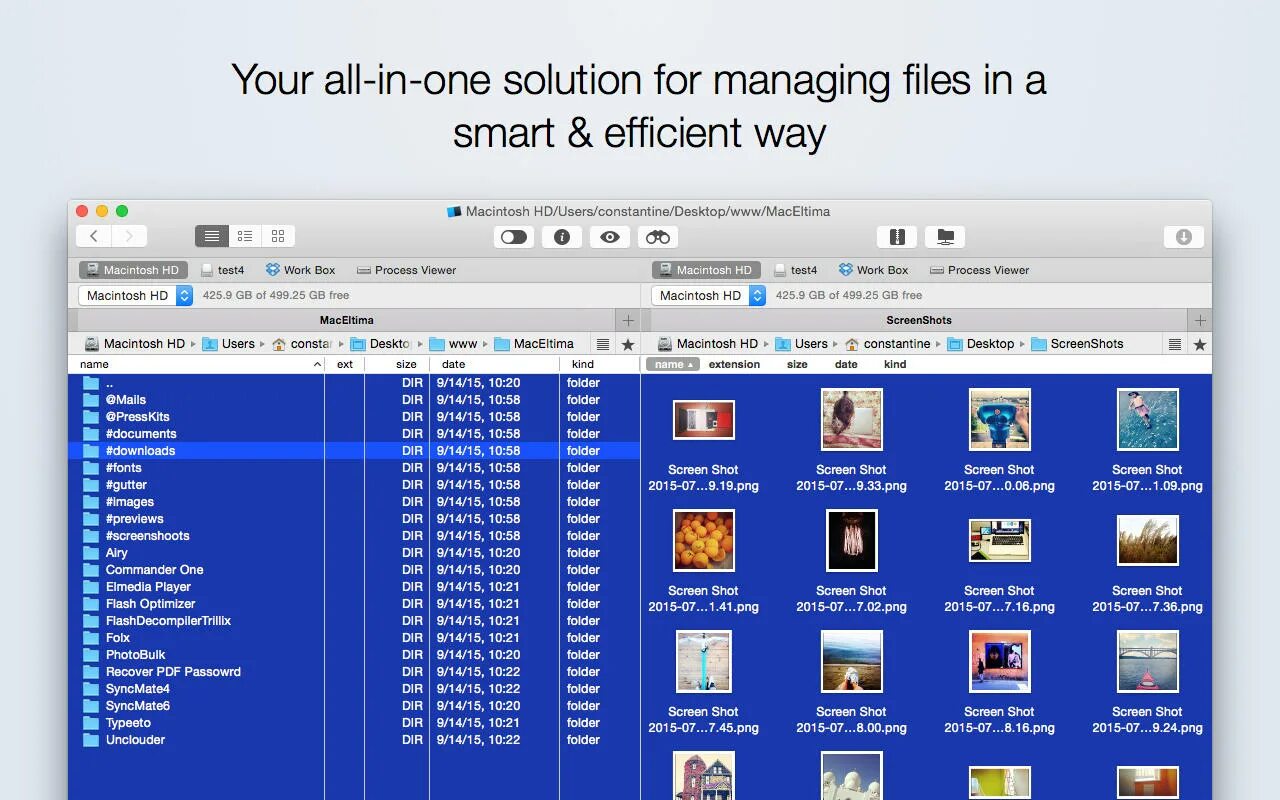Toggle visibility of hidden files (eye icon)

pyautogui.click(x=610, y=237)
